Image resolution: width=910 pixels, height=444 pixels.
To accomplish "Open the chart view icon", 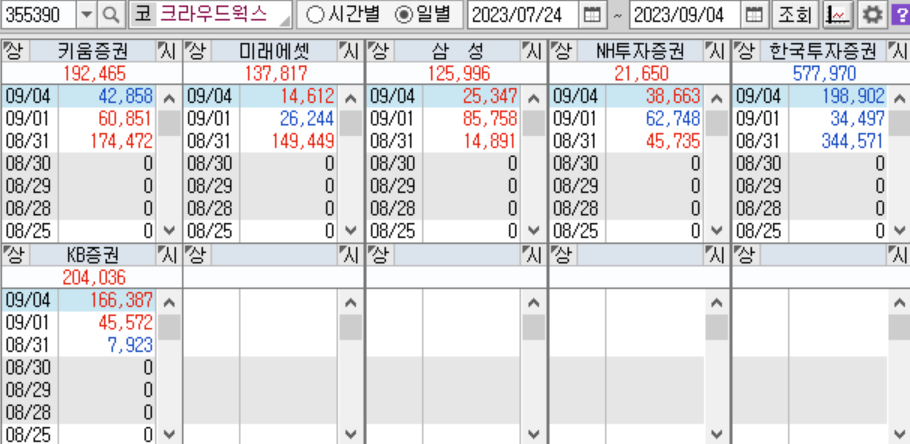I will pos(837,15).
